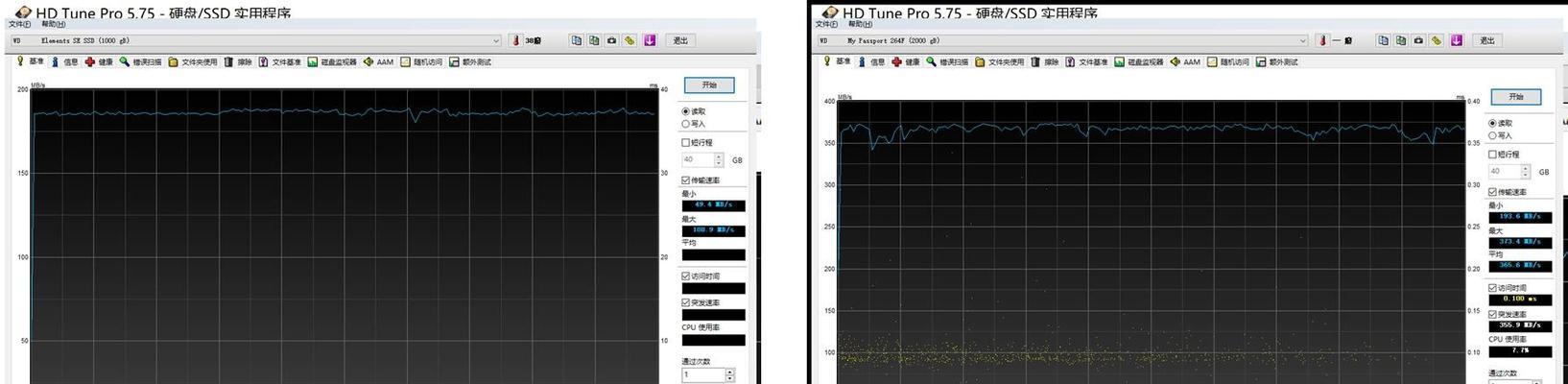Open 帮助 menu in My Passport window

861,24
